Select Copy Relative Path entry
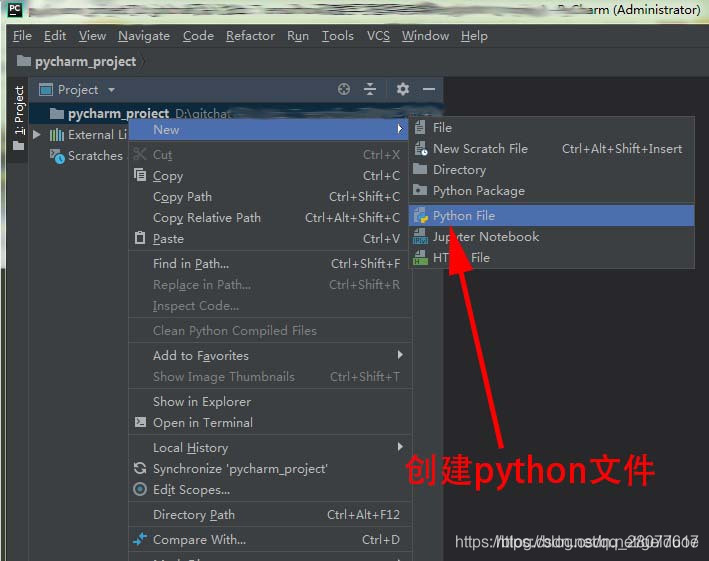Screen dimensions: 709x561 pyautogui.click(x=270, y=217)
